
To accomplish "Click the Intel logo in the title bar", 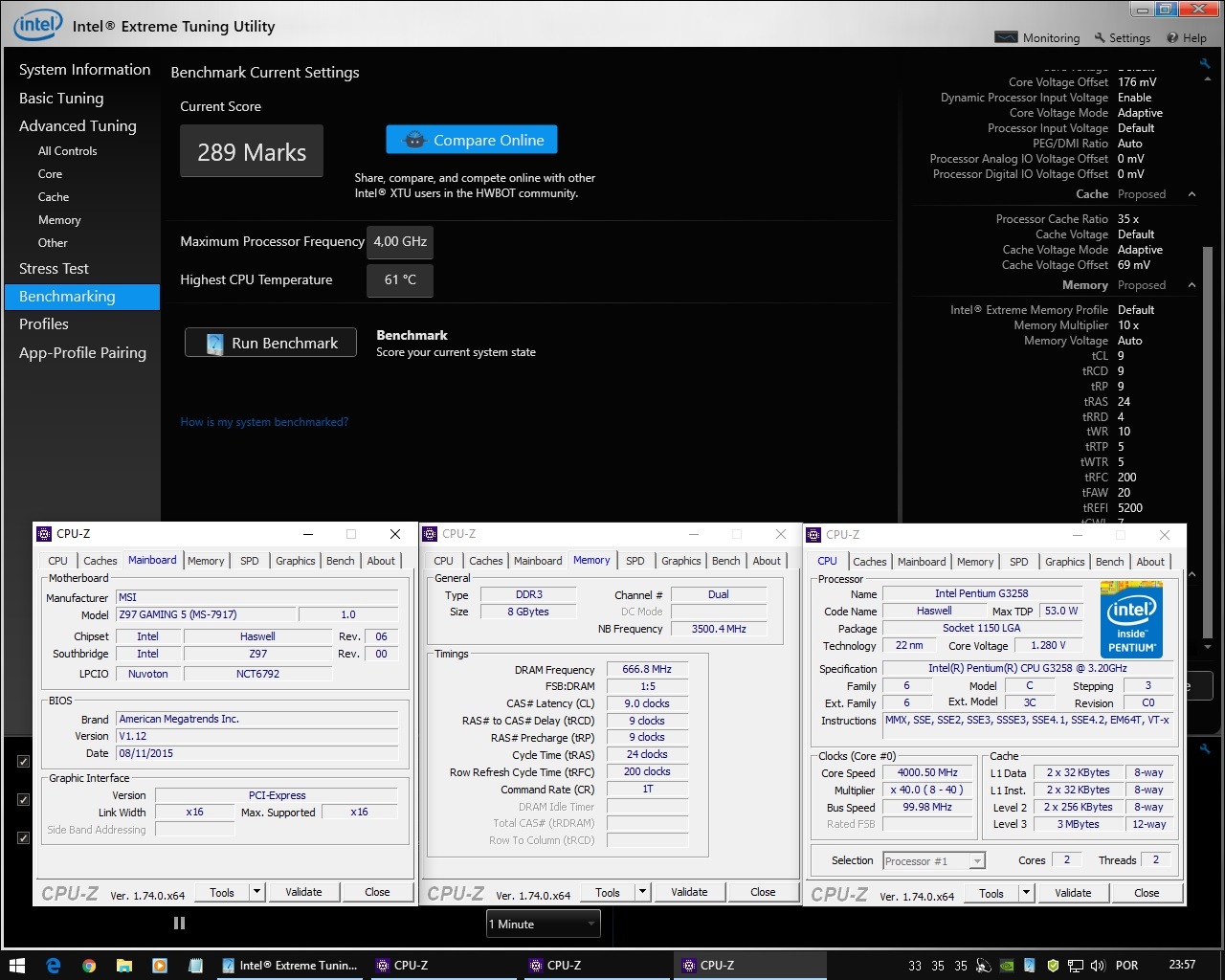I will pos(37,25).
